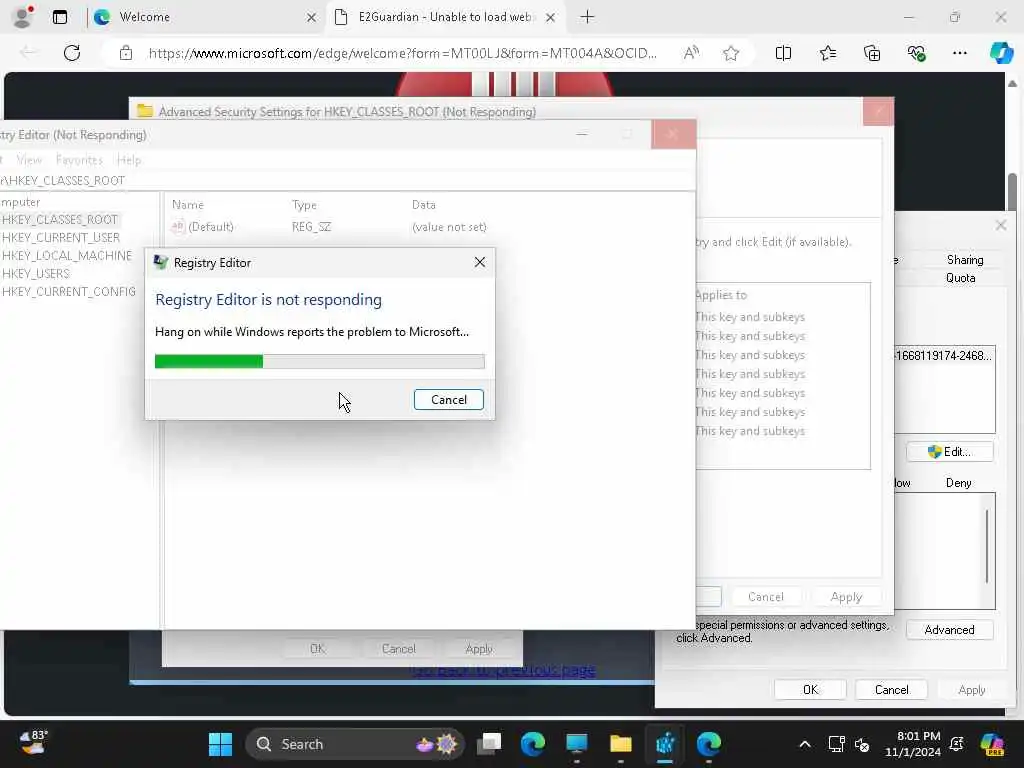
Task: Click the Name column header
Action: pos(187,204)
